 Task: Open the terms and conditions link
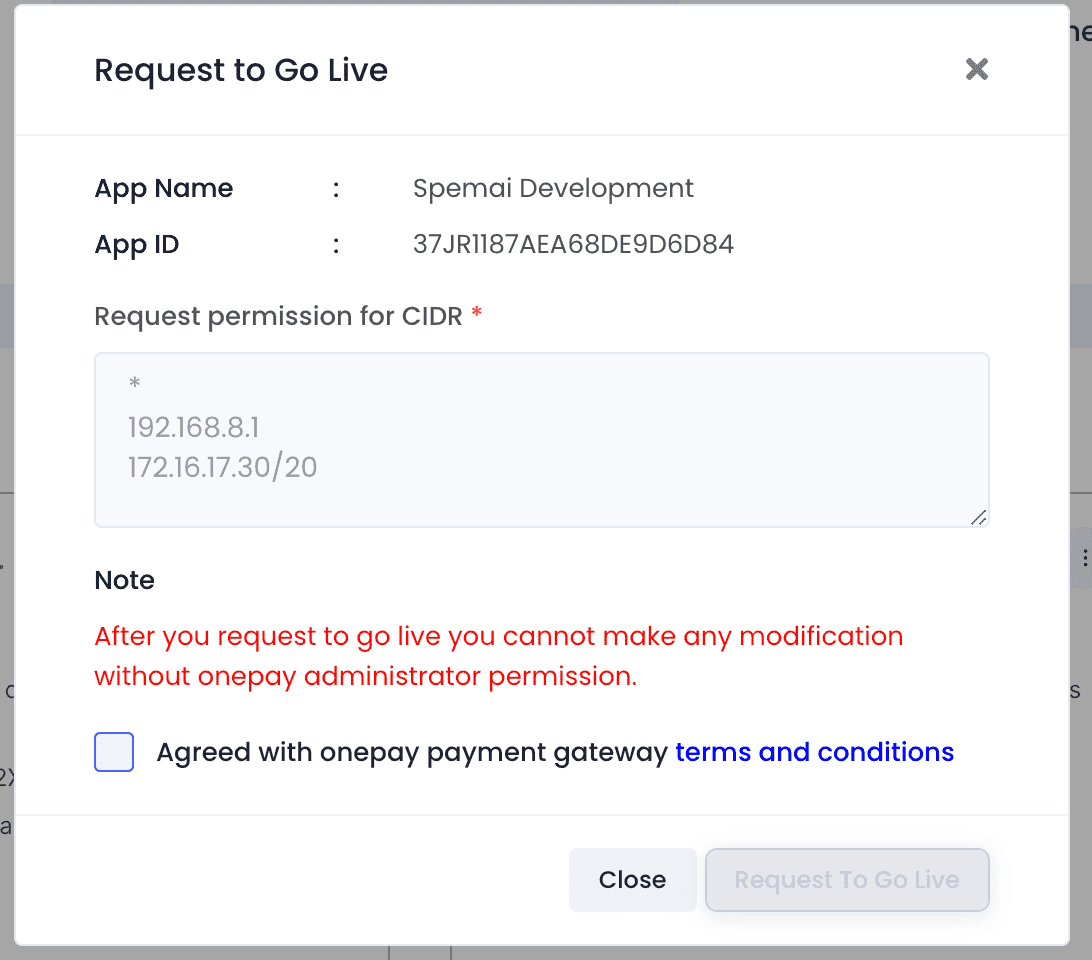814,752
